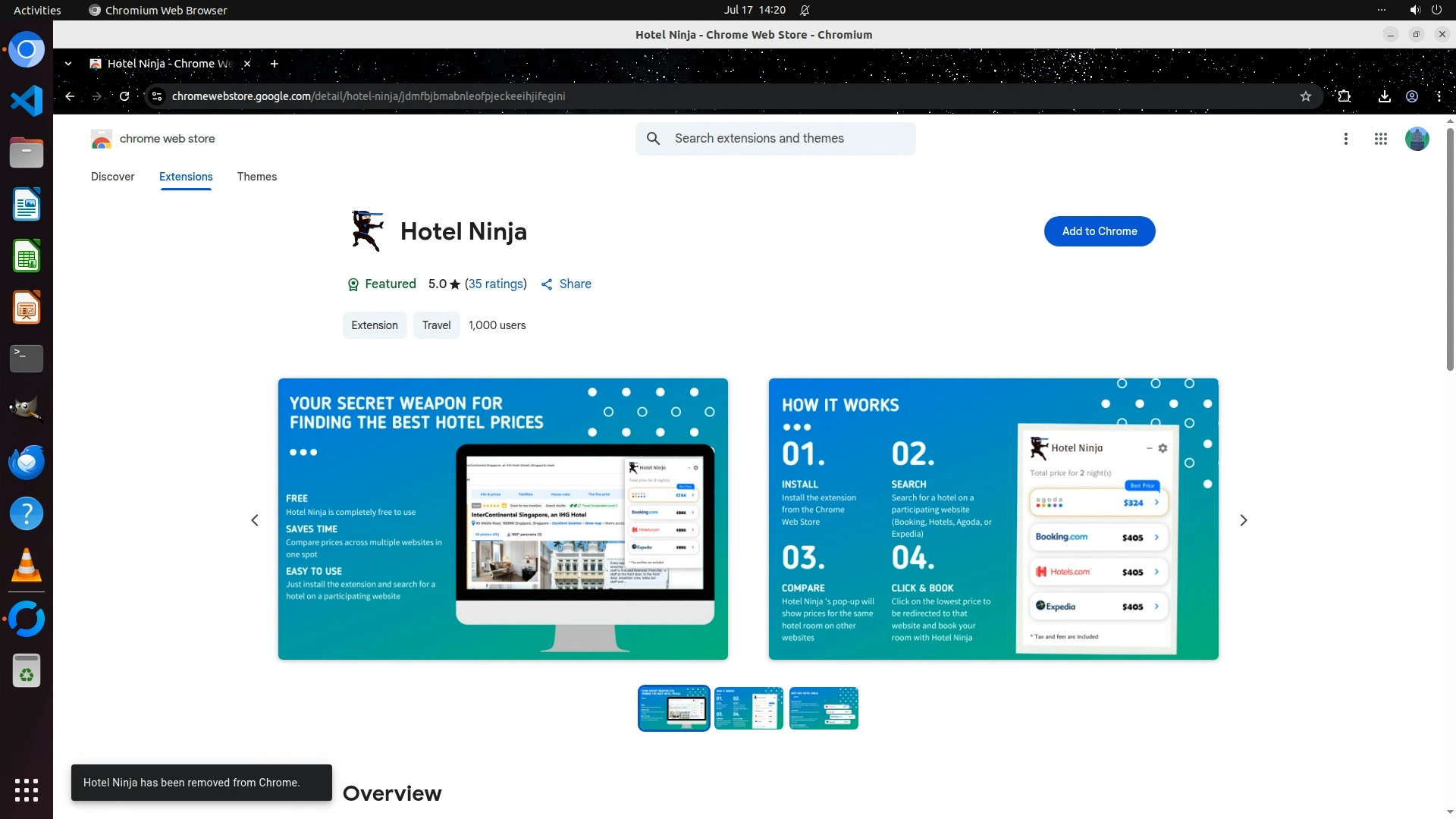Viewport: 1456px width, 819px height.
Task: View site information icon in address bar
Action: (157, 96)
